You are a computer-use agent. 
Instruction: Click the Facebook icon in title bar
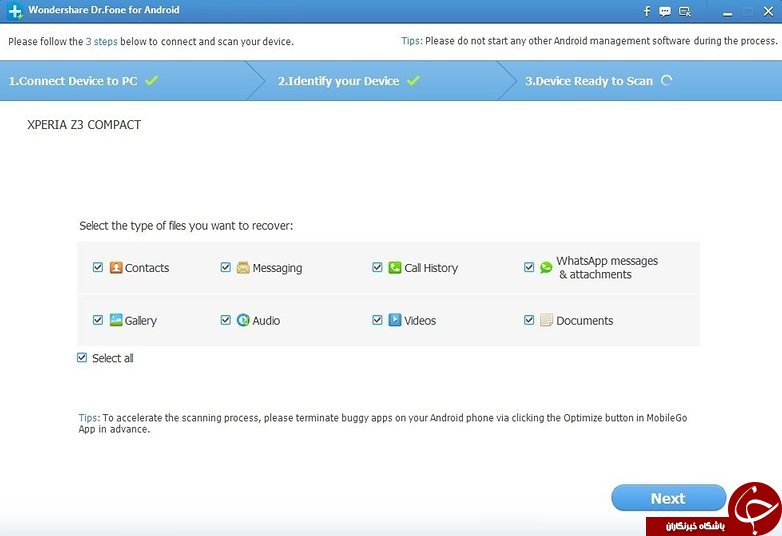(x=647, y=11)
